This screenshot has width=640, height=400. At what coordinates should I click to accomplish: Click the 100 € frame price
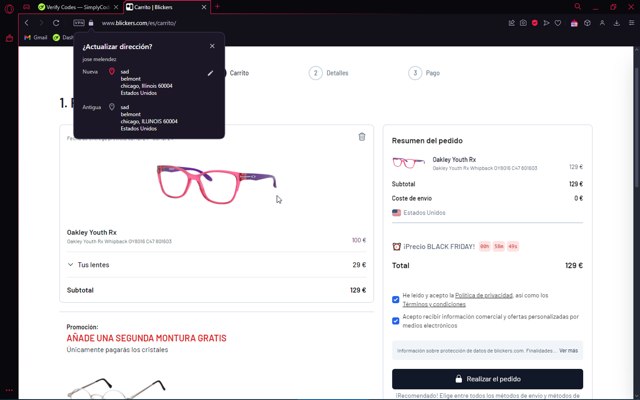(359, 240)
